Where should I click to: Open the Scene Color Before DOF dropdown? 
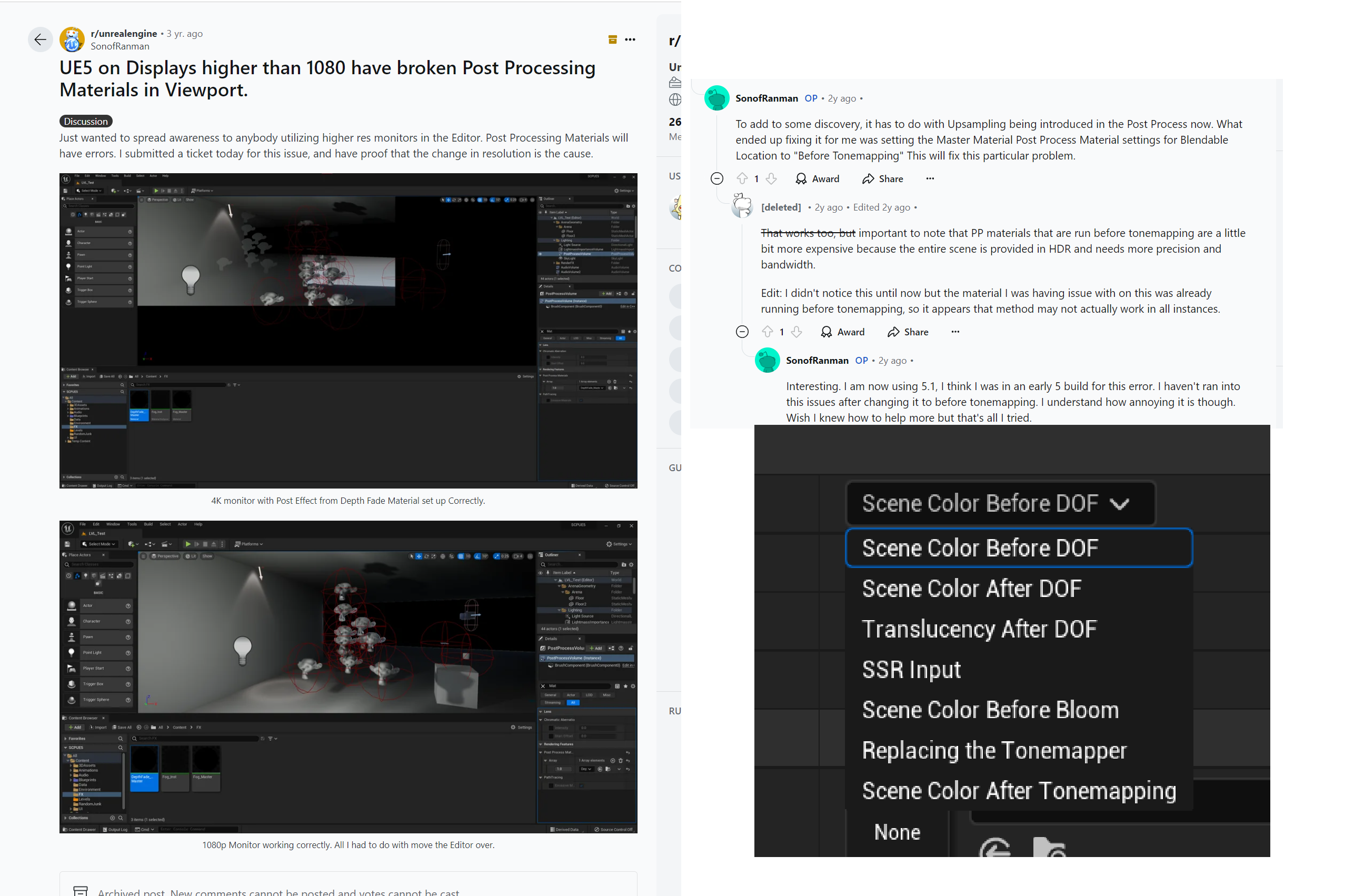pyautogui.click(x=1000, y=503)
